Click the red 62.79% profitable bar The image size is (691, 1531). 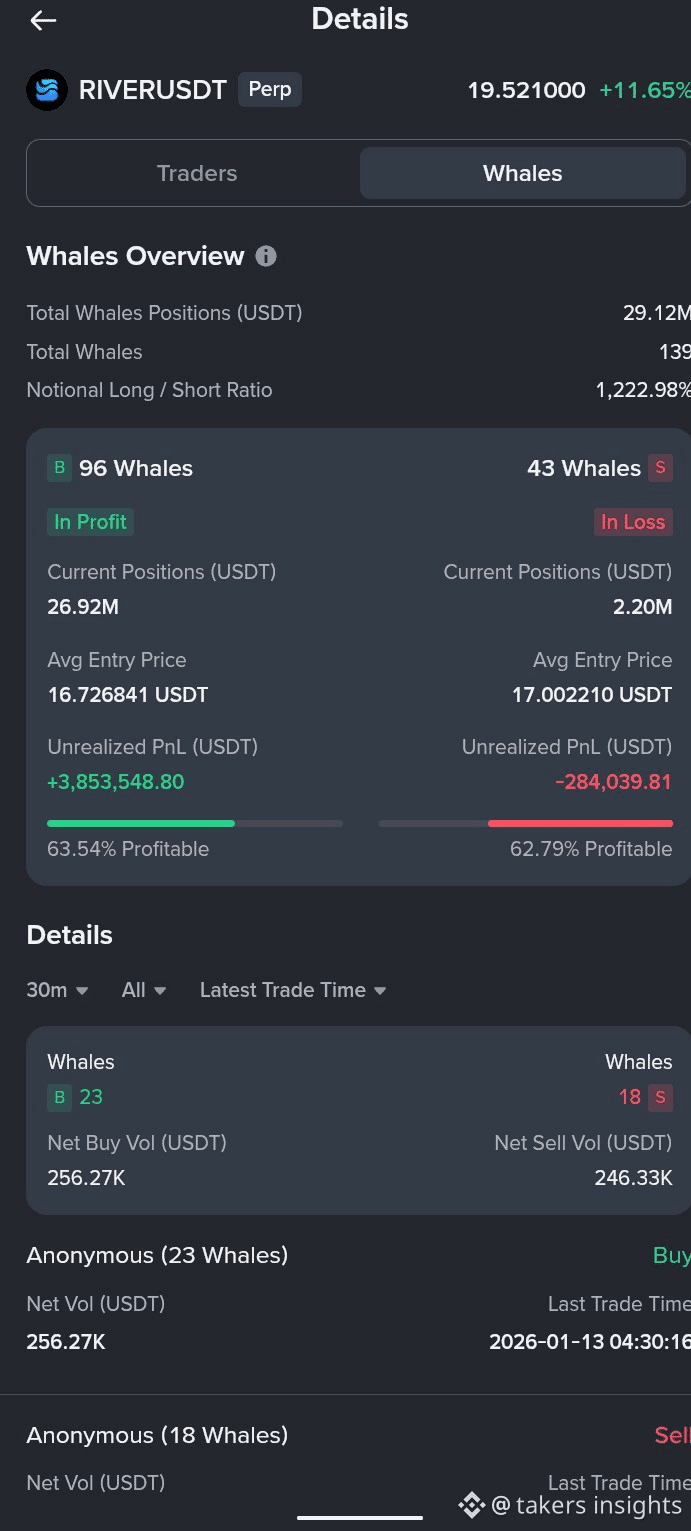click(x=580, y=823)
